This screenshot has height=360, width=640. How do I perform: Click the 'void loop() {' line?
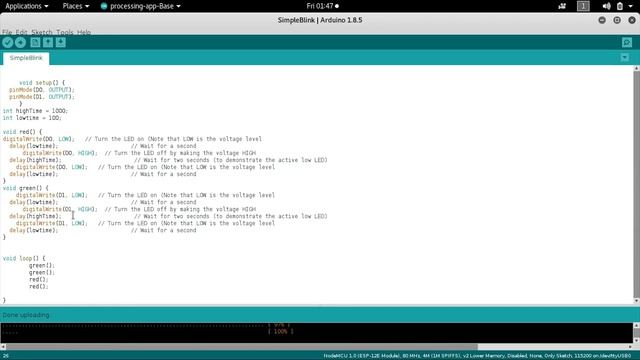[x=24, y=258]
